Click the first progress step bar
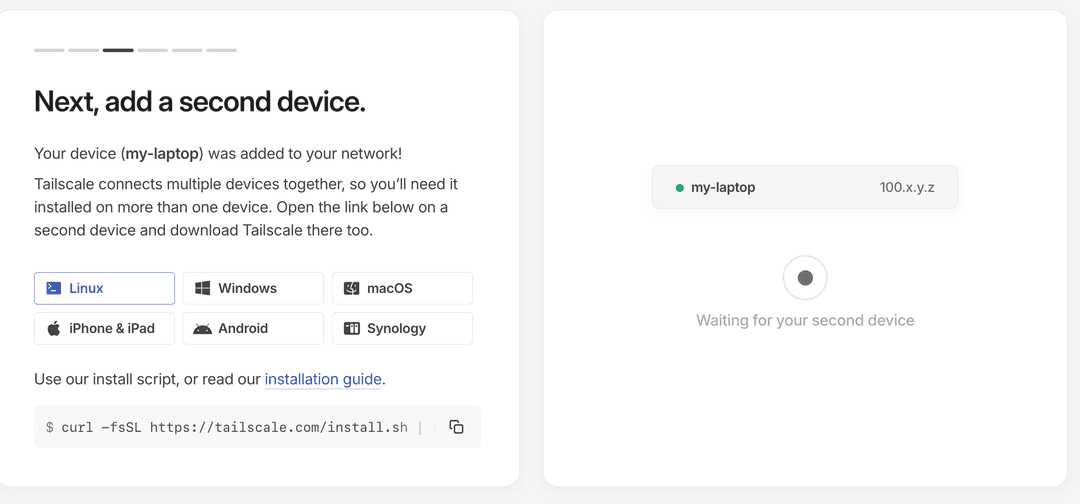1080x504 pixels. pos(49,50)
